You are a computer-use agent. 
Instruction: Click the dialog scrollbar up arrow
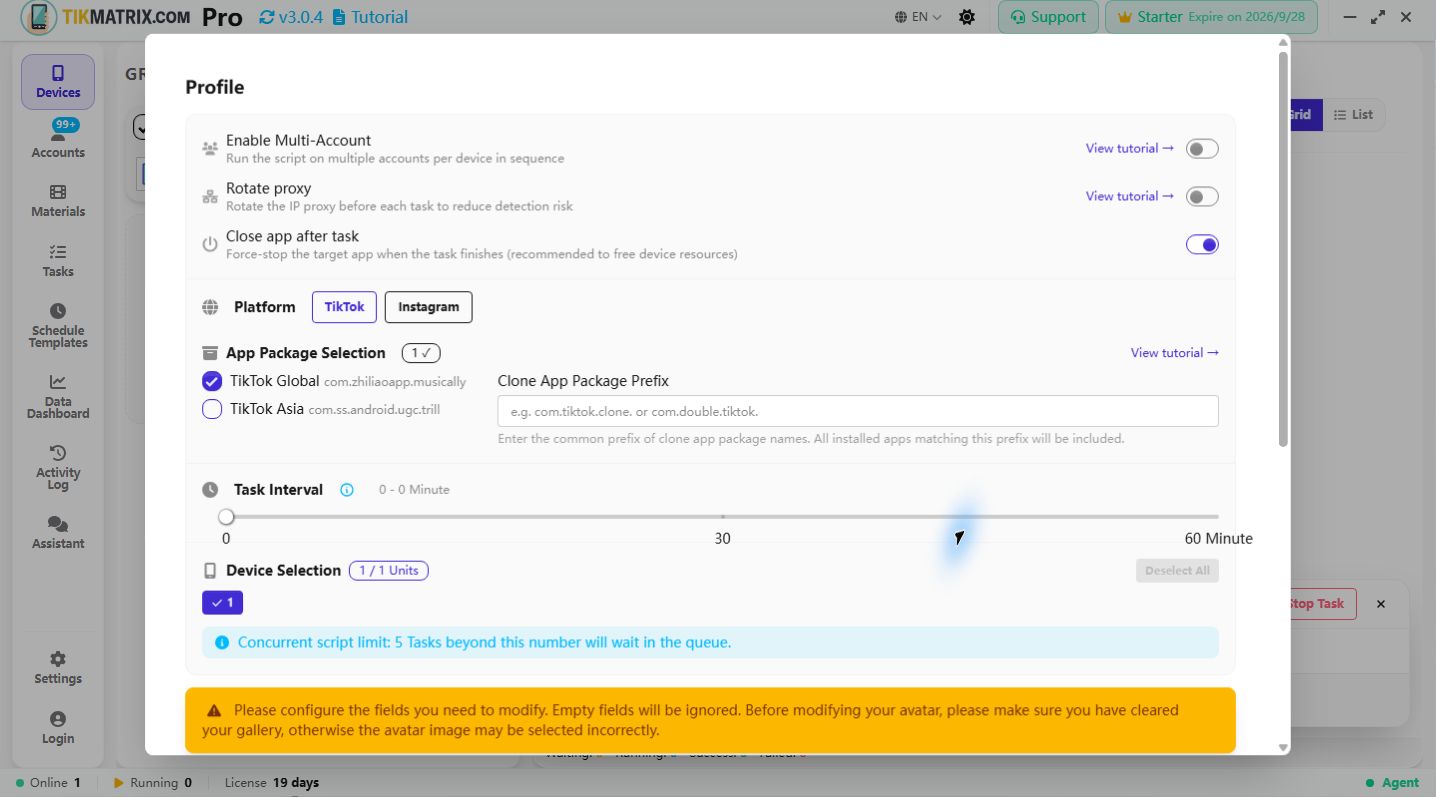tap(1284, 42)
